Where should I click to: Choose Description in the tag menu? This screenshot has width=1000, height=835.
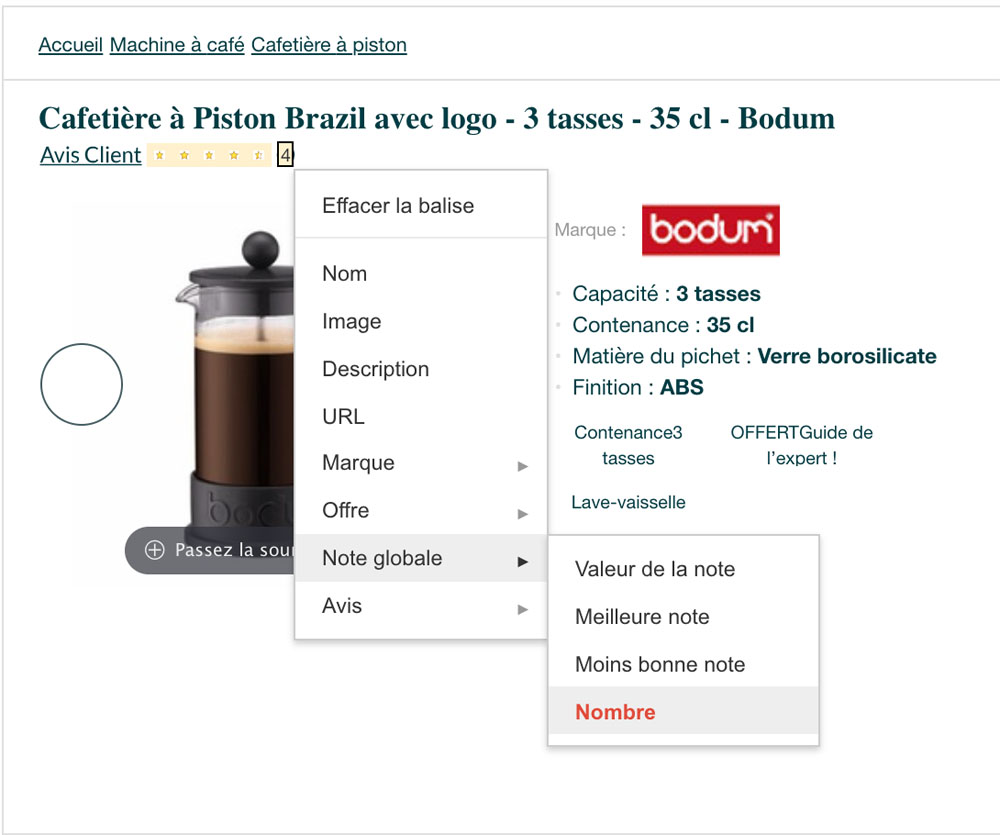pos(421,369)
